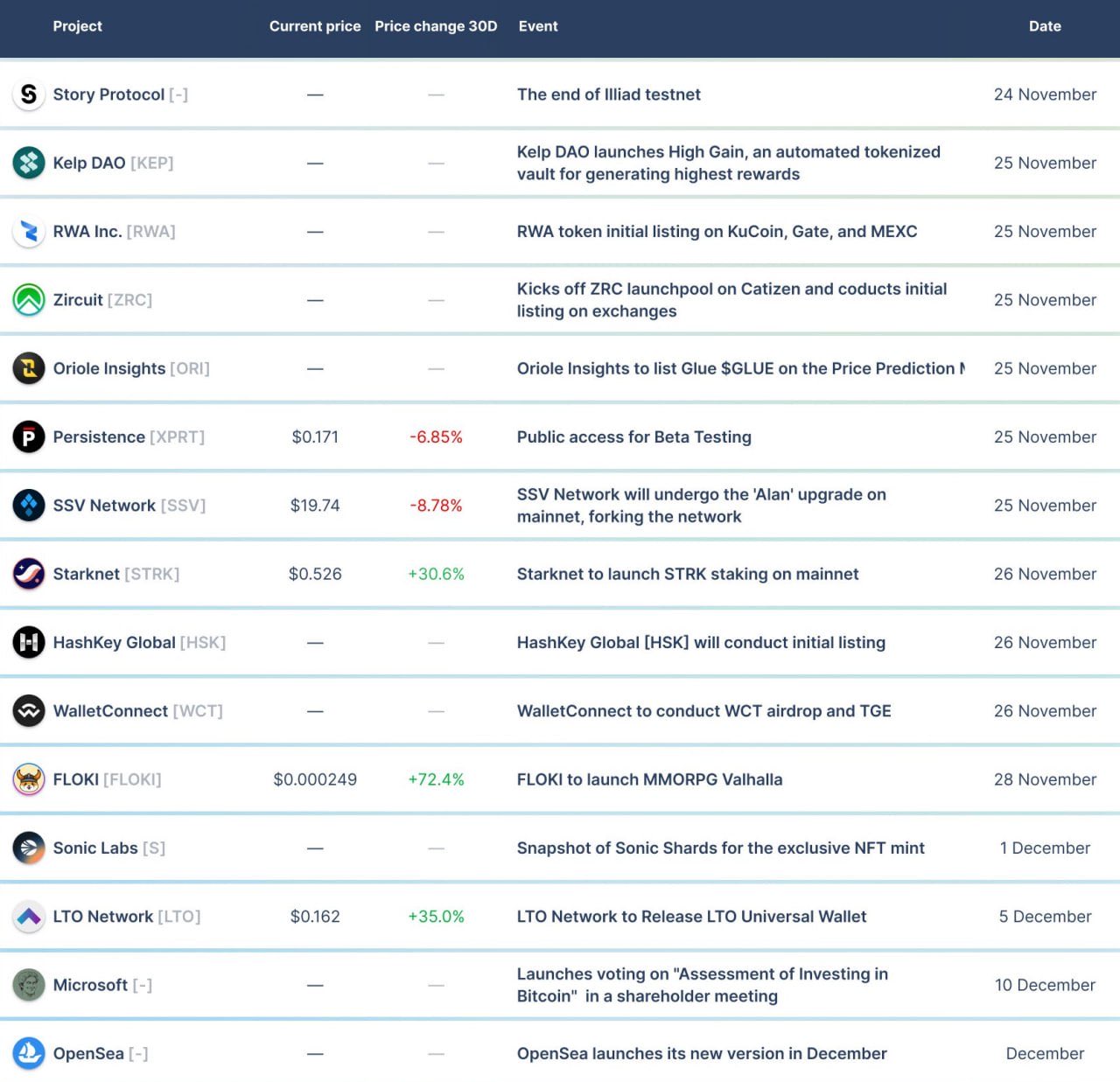
Task: Sort by Price change 30D header
Action: [x=436, y=26]
